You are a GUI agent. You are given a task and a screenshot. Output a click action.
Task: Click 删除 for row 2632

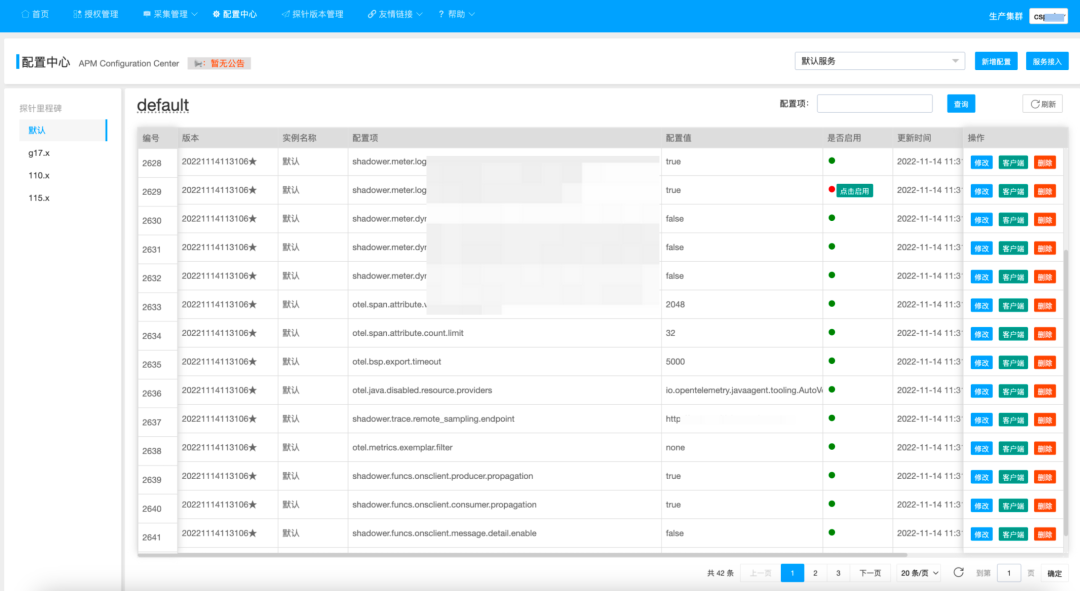click(x=1045, y=277)
